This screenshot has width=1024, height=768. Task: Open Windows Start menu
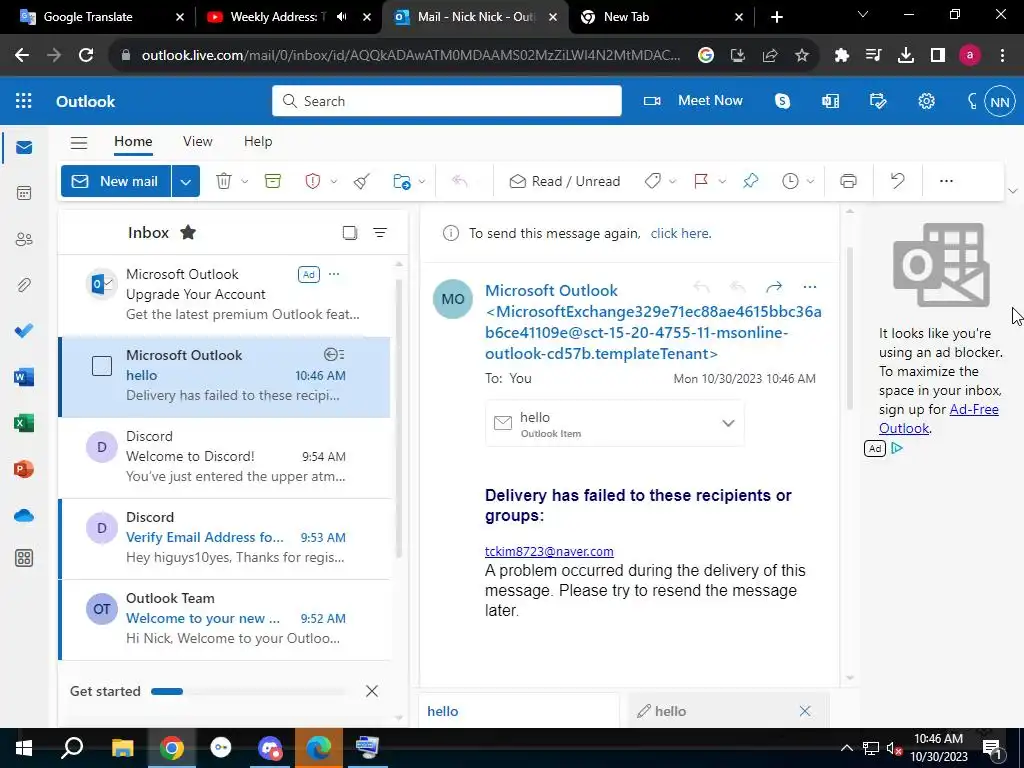coord(24,748)
